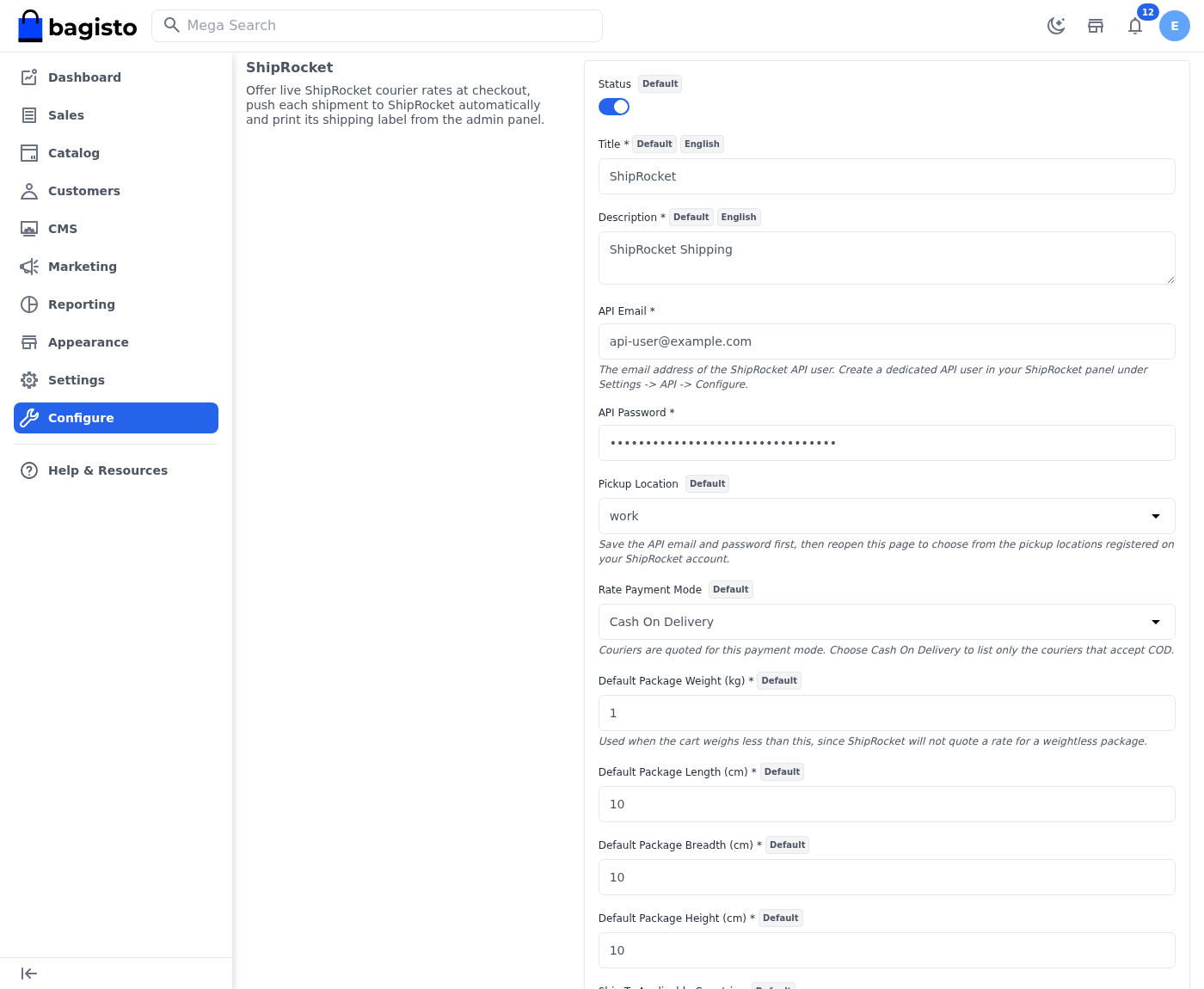Open Marketing menu item
This screenshot has width=1204, height=989.
[x=116, y=267]
